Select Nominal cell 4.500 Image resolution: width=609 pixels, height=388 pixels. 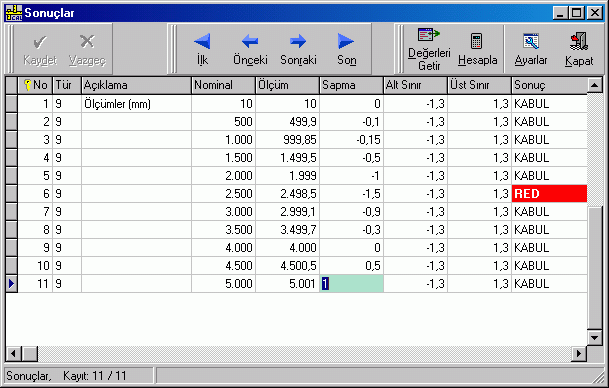point(223,266)
